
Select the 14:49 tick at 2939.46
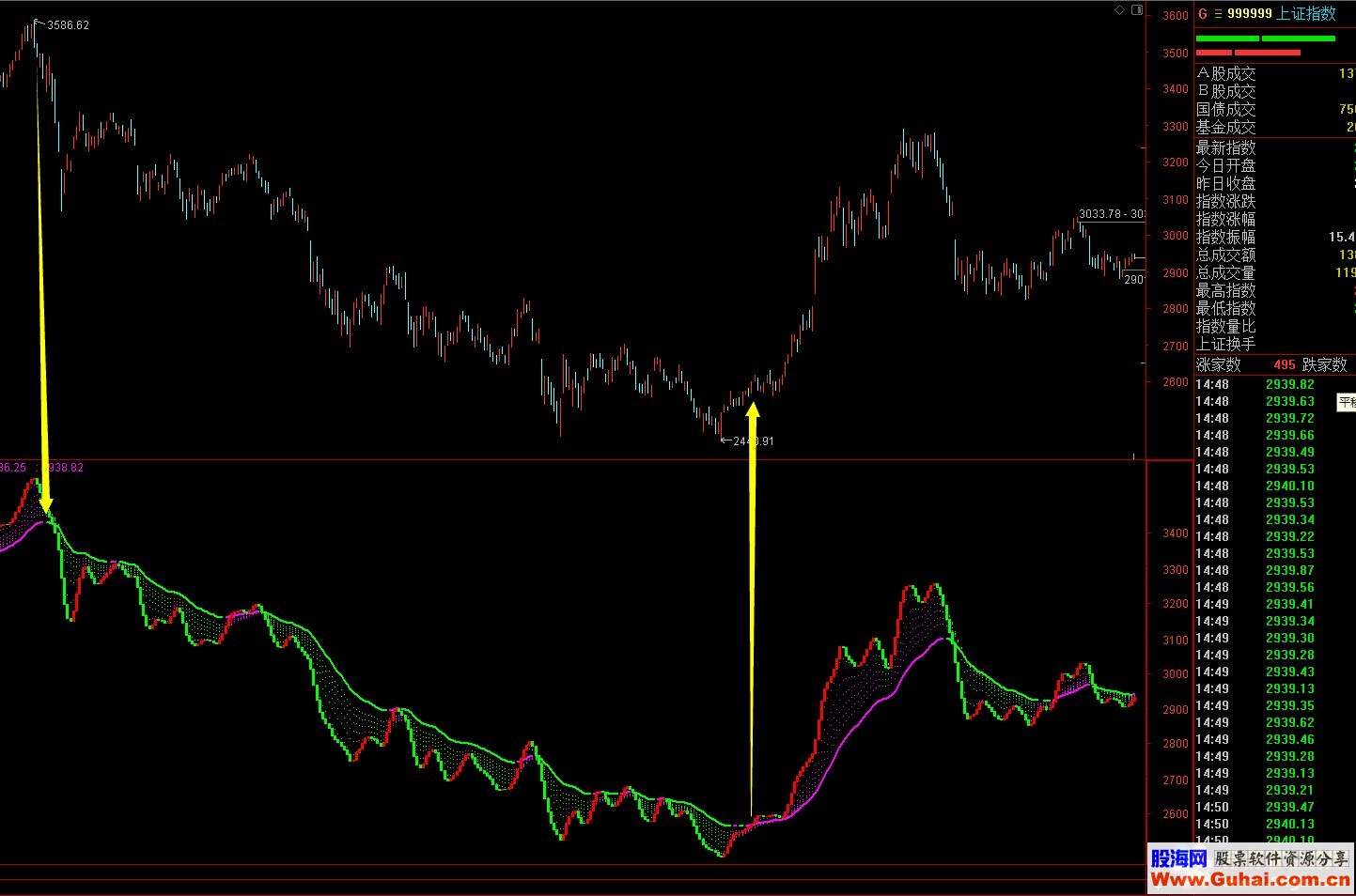1275,739
